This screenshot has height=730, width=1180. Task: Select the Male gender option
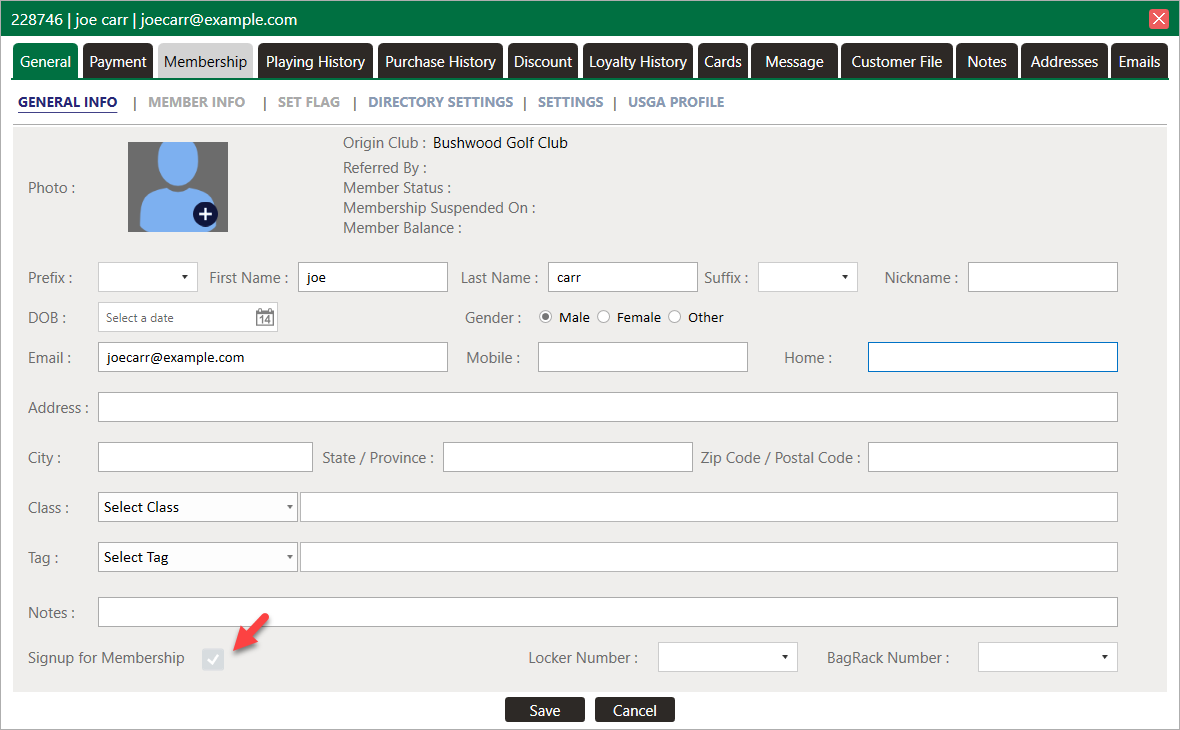point(546,317)
